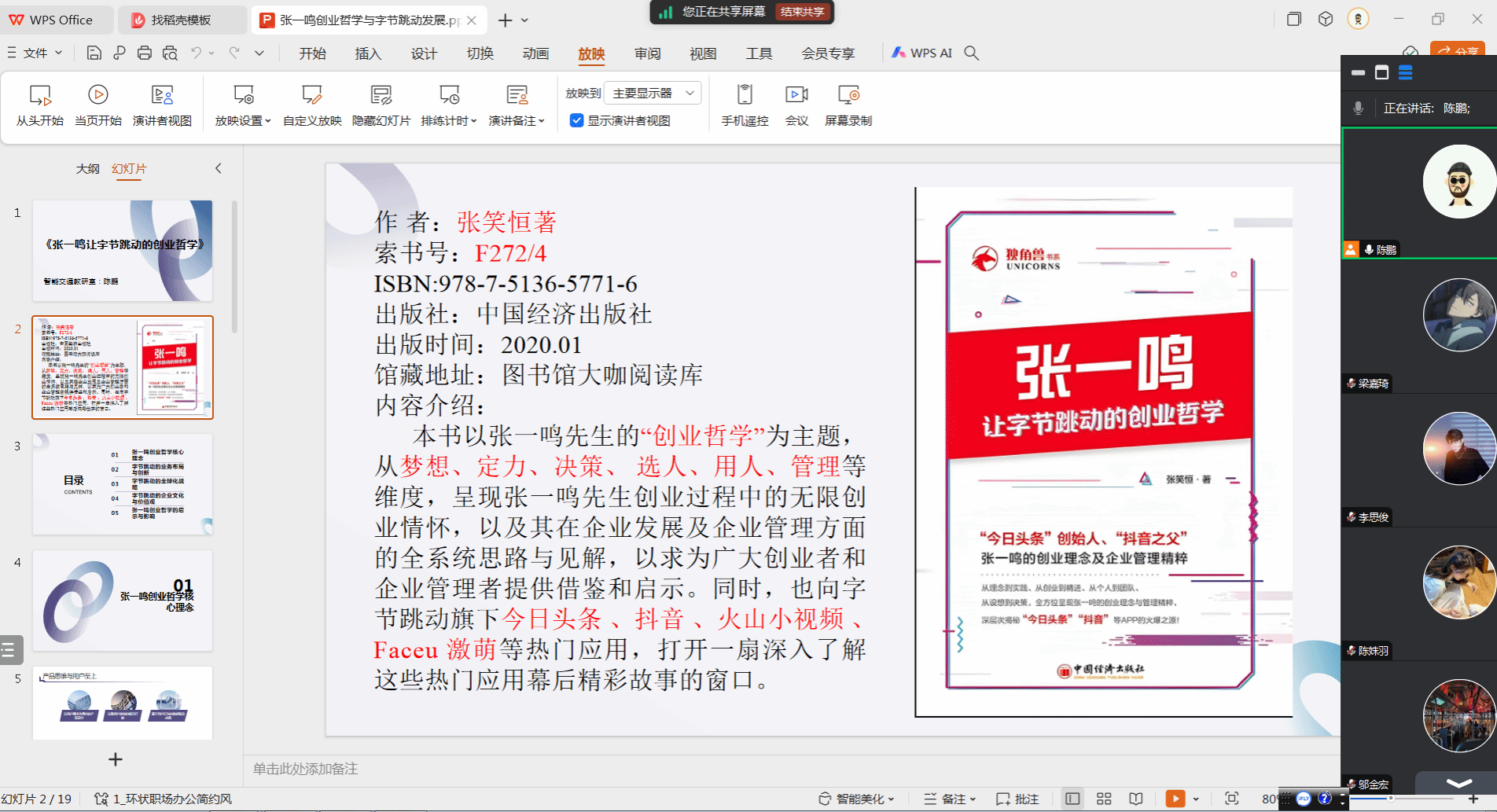Switch to reading view in status bar
This screenshot has height=812, width=1497.
(x=1136, y=799)
